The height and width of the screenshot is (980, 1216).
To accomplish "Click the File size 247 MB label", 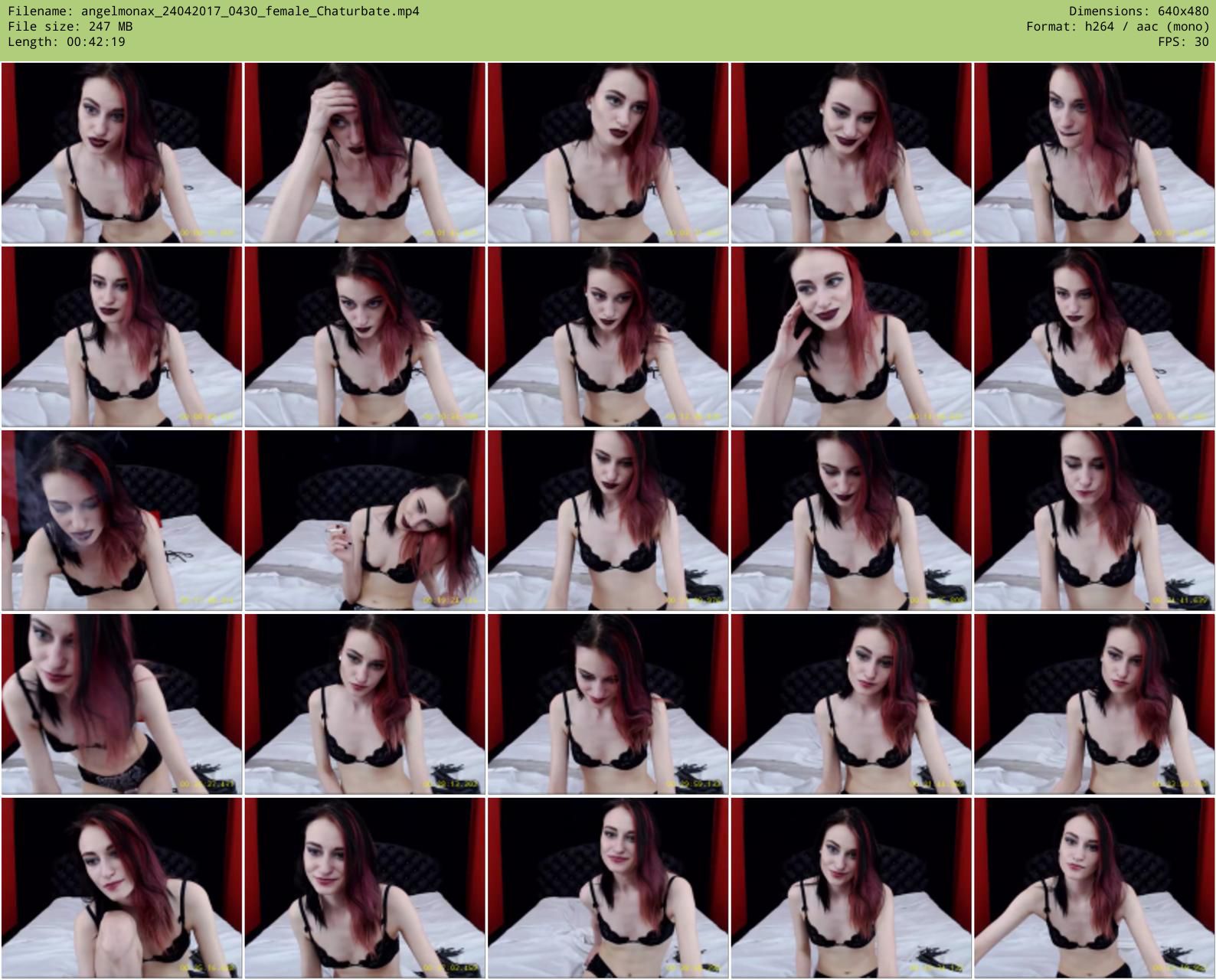I will pos(70,27).
